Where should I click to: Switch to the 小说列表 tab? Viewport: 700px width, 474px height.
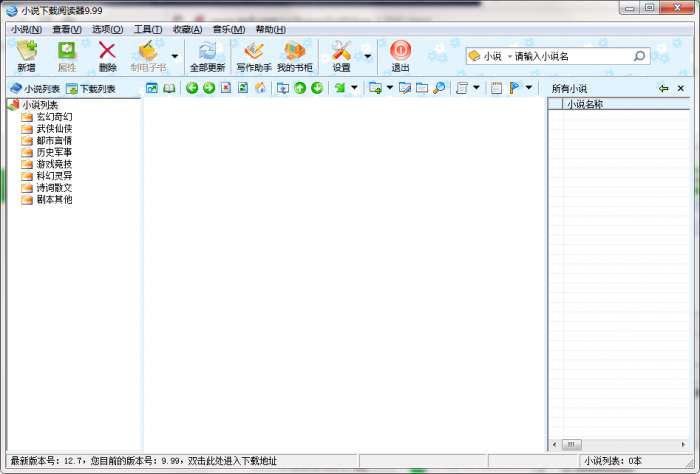click(x=35, y=88)
